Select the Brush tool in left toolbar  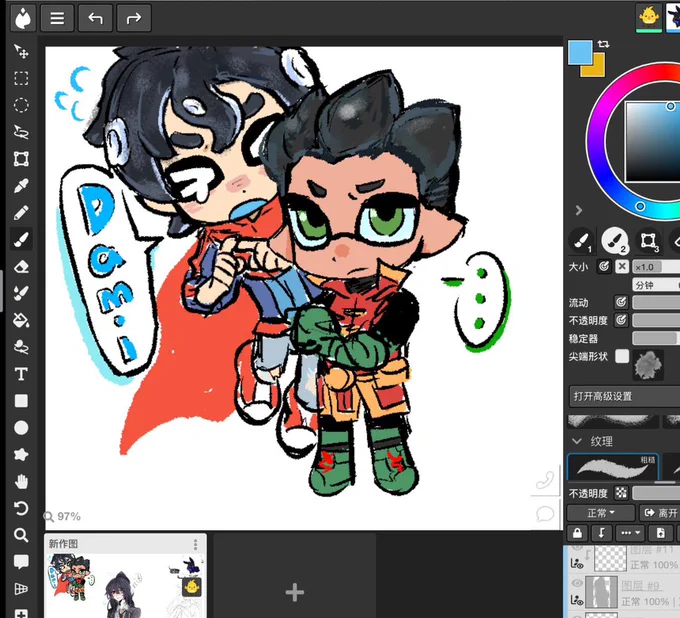(21, 239)
